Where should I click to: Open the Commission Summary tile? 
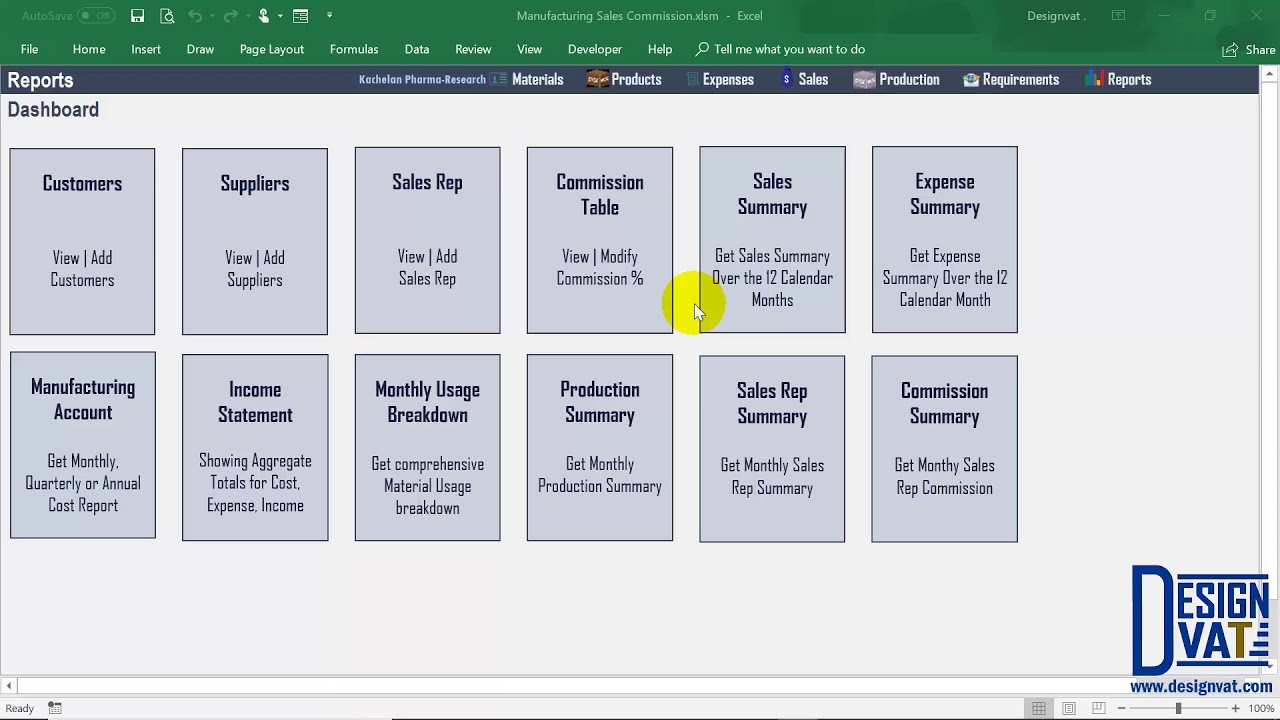(945, 449)
